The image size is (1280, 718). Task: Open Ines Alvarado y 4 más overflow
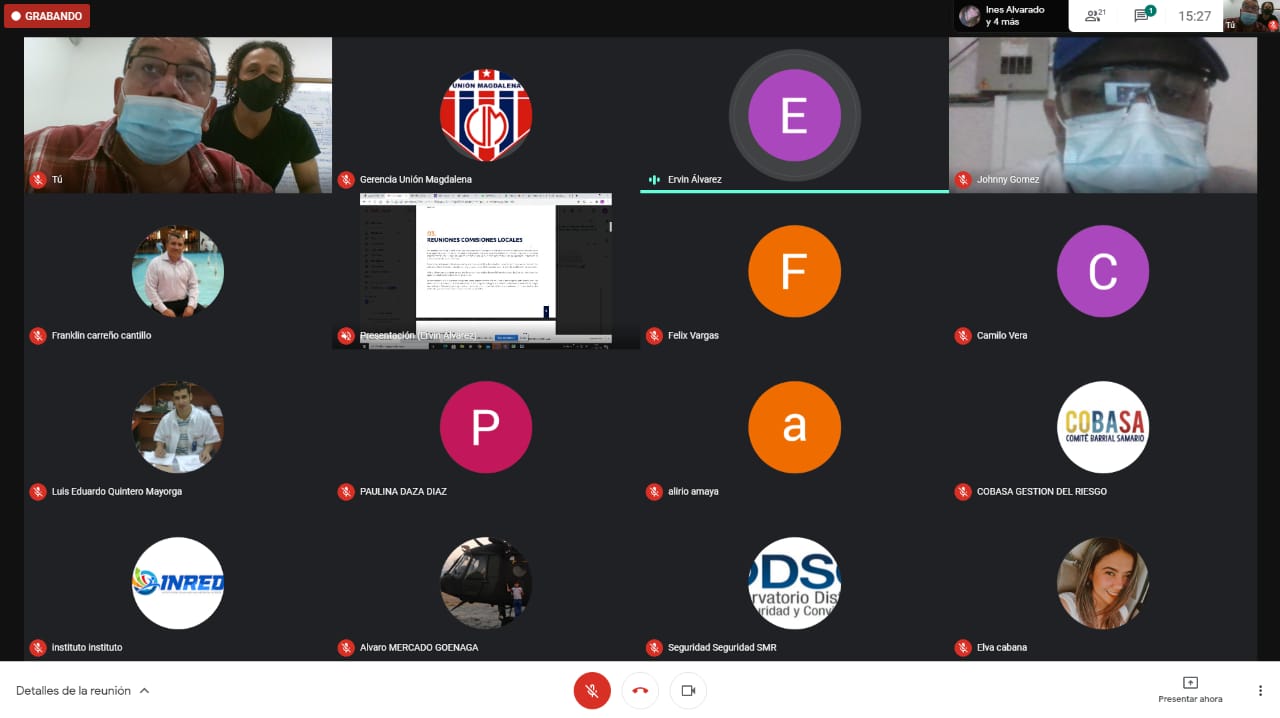point(1010,16)
